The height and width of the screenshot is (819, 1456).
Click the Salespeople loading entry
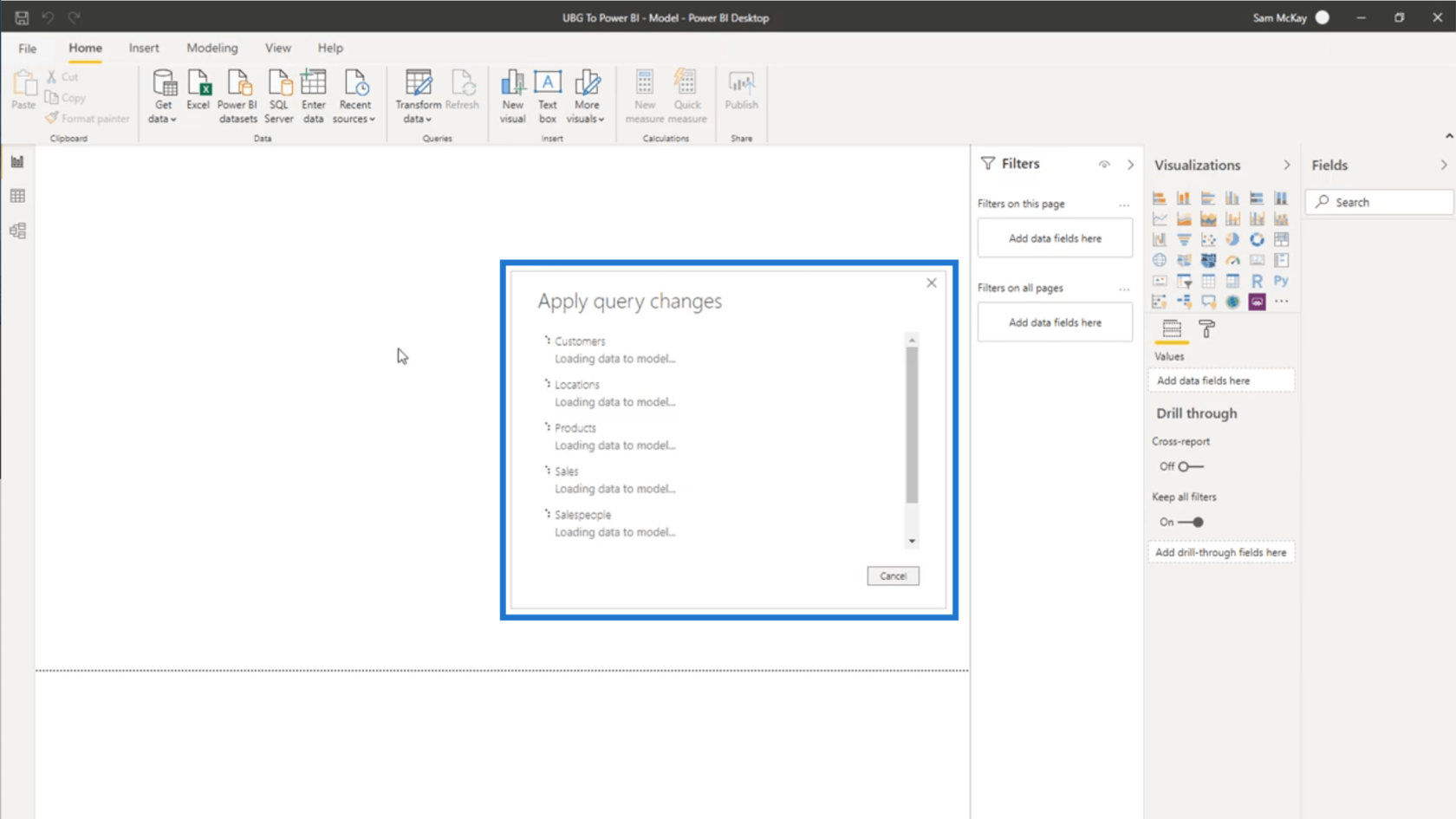[610, 523]
